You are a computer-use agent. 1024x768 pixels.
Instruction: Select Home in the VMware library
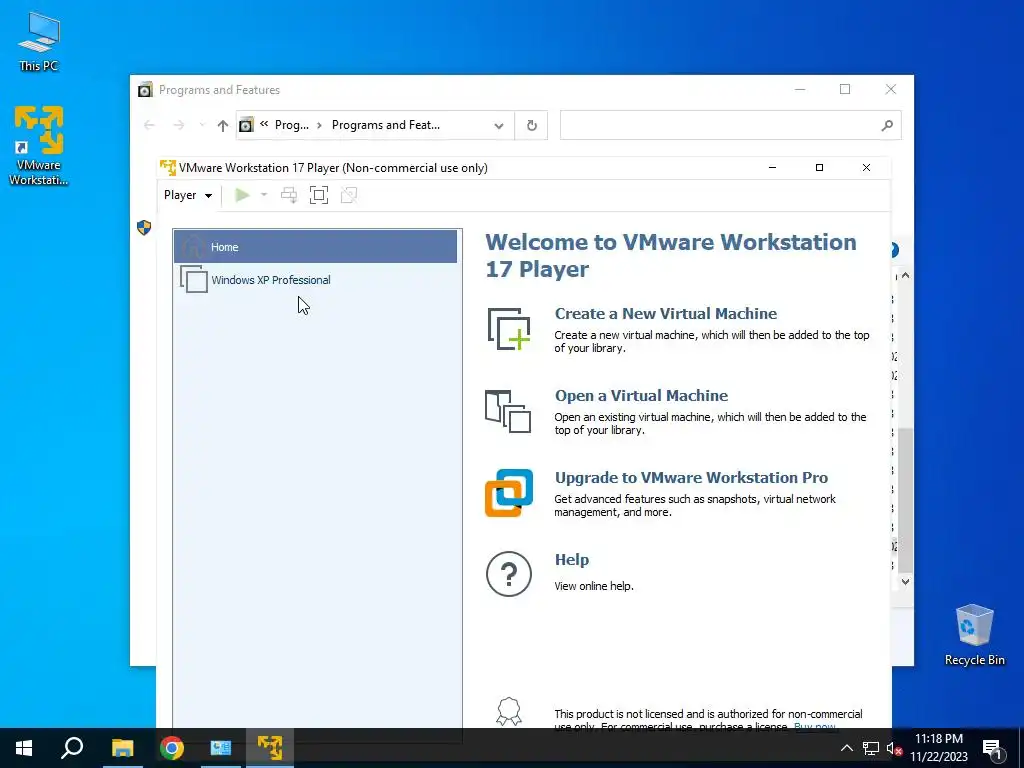point(315,247)
